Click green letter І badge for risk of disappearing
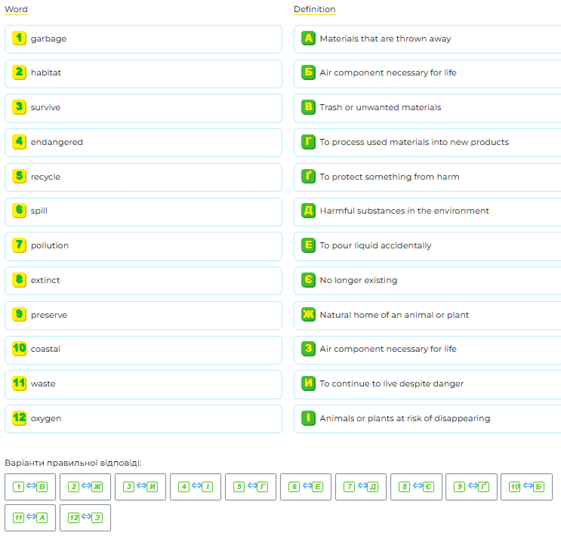 (x=308, y=418)
